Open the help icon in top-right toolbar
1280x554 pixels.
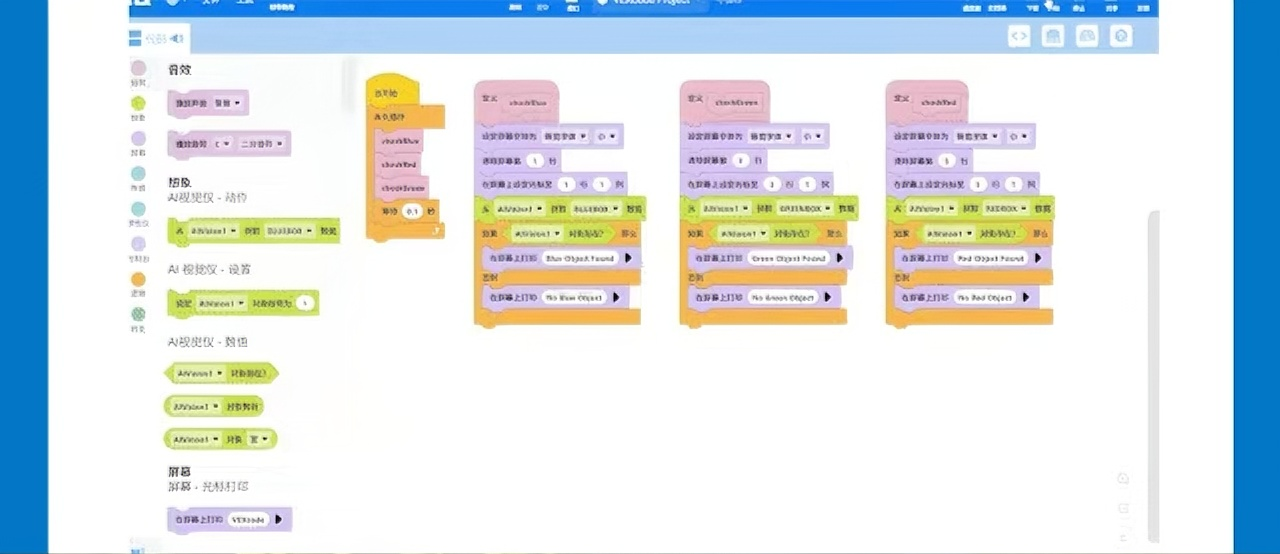pos(1122,37)
